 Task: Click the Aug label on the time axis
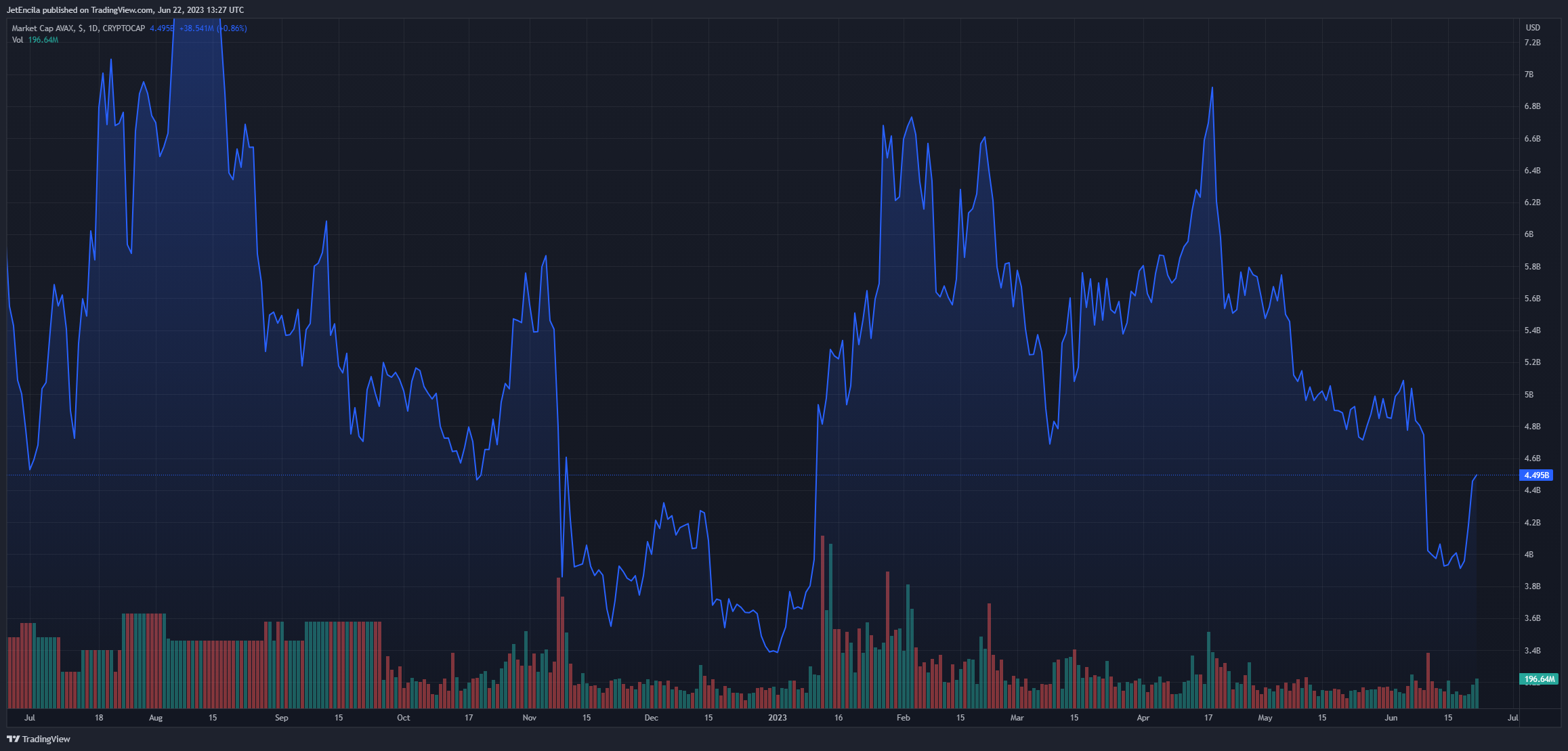156,718
